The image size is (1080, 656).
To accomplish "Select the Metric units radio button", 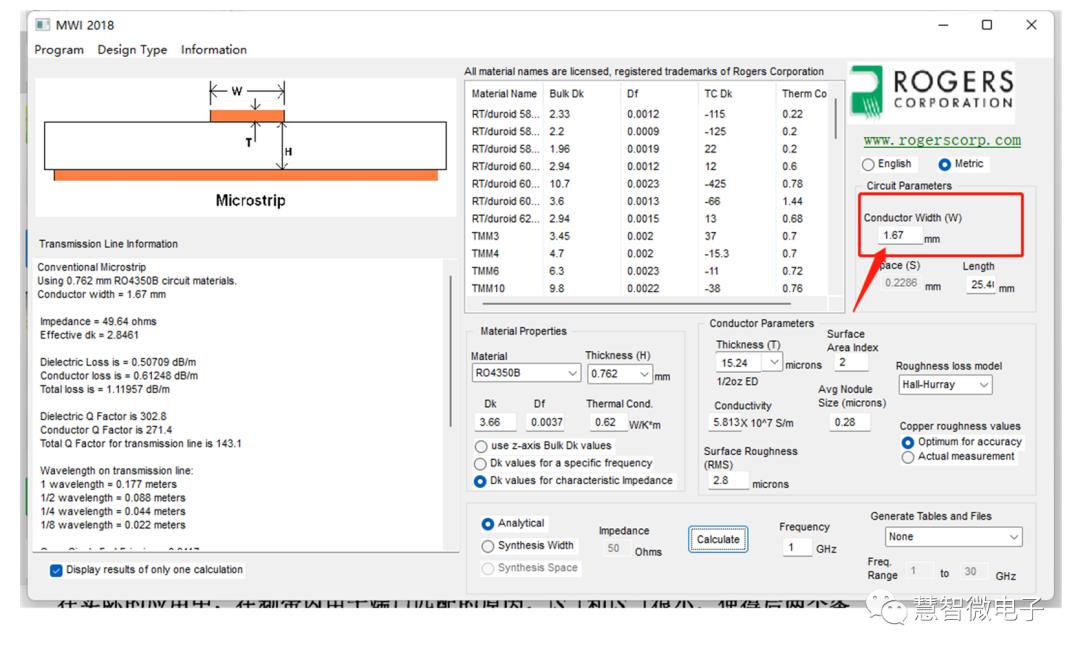I will (x=945, y=164).
